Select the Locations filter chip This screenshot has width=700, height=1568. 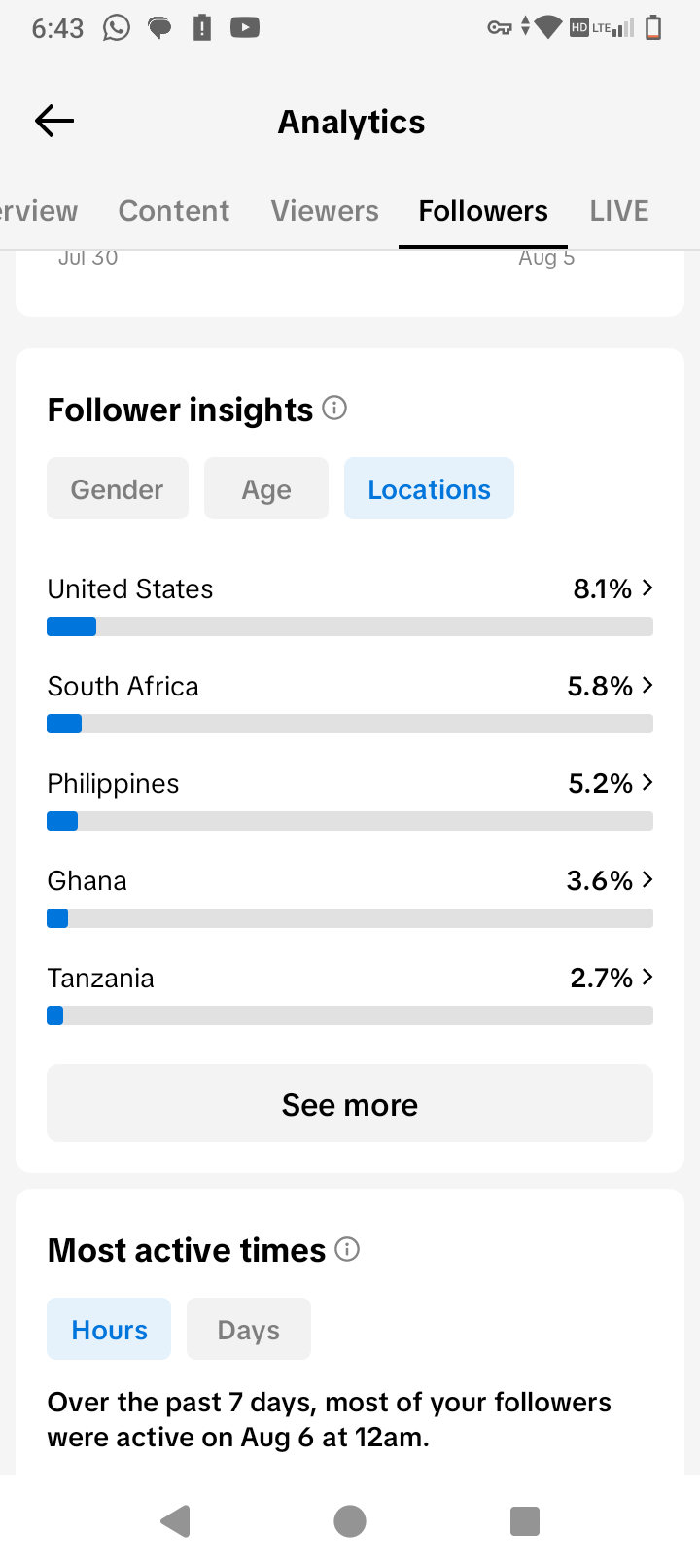(x=429, y=488)
